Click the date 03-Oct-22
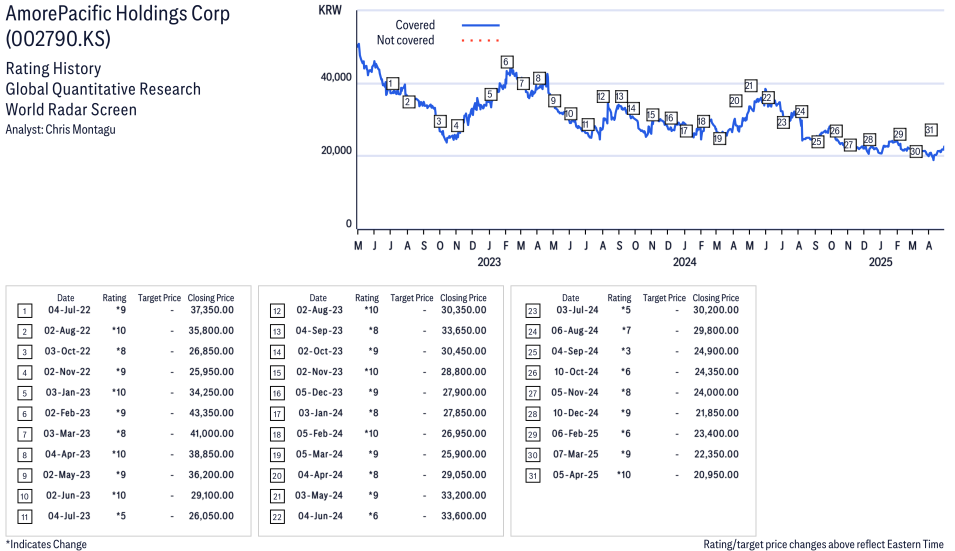The image size is (955, 551). pyautogui.click(x=67, y=351)
